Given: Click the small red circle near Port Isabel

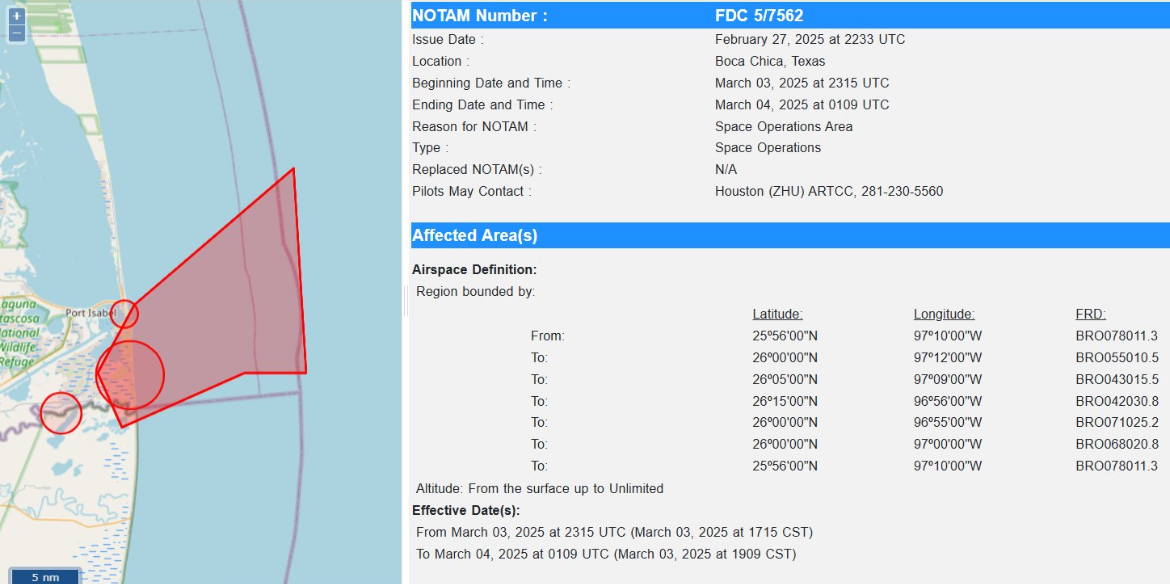Looking at the screenshot, I should [x=125, y=314].
